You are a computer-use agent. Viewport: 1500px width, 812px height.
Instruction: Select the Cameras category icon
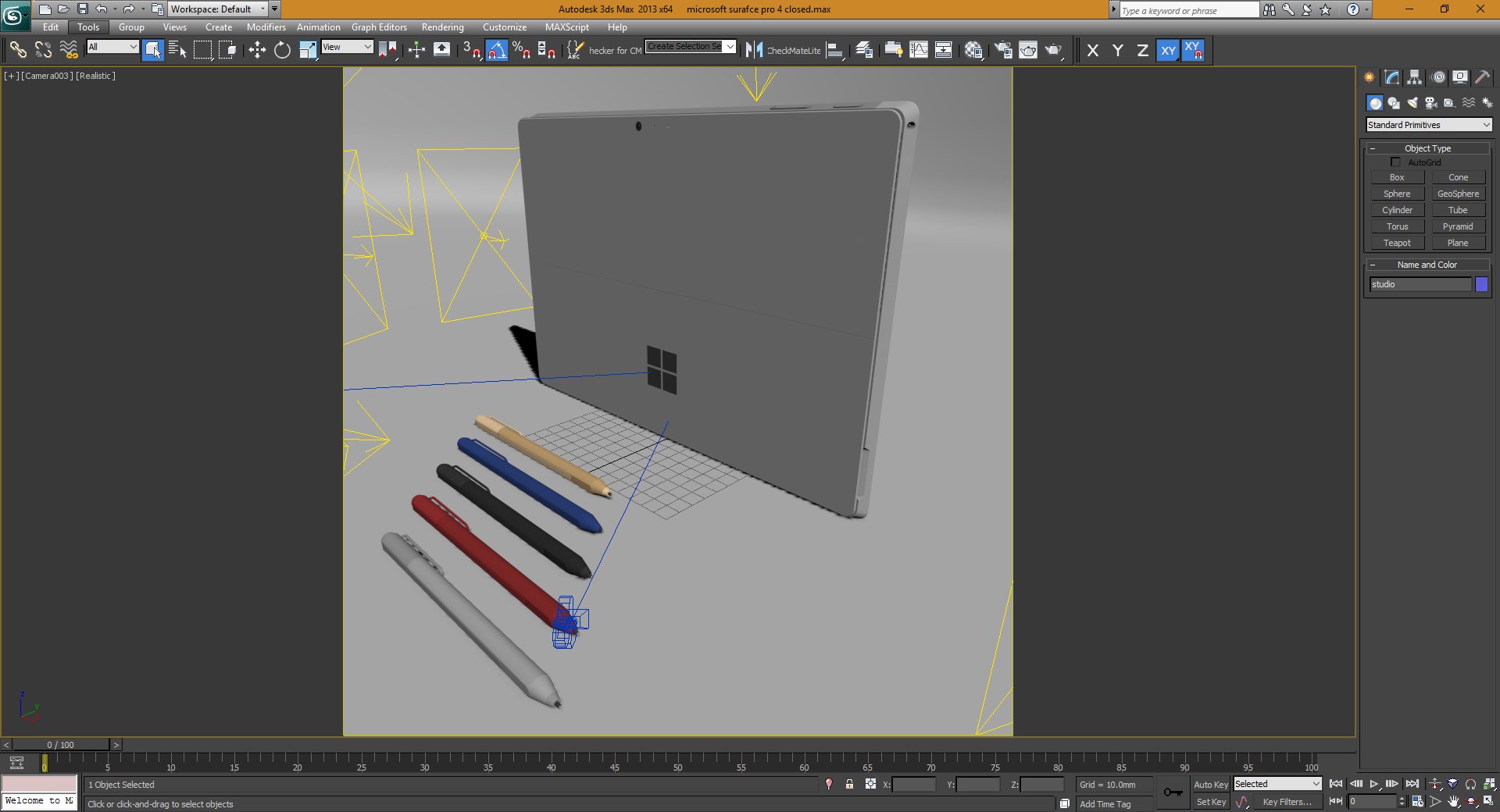1431,103
